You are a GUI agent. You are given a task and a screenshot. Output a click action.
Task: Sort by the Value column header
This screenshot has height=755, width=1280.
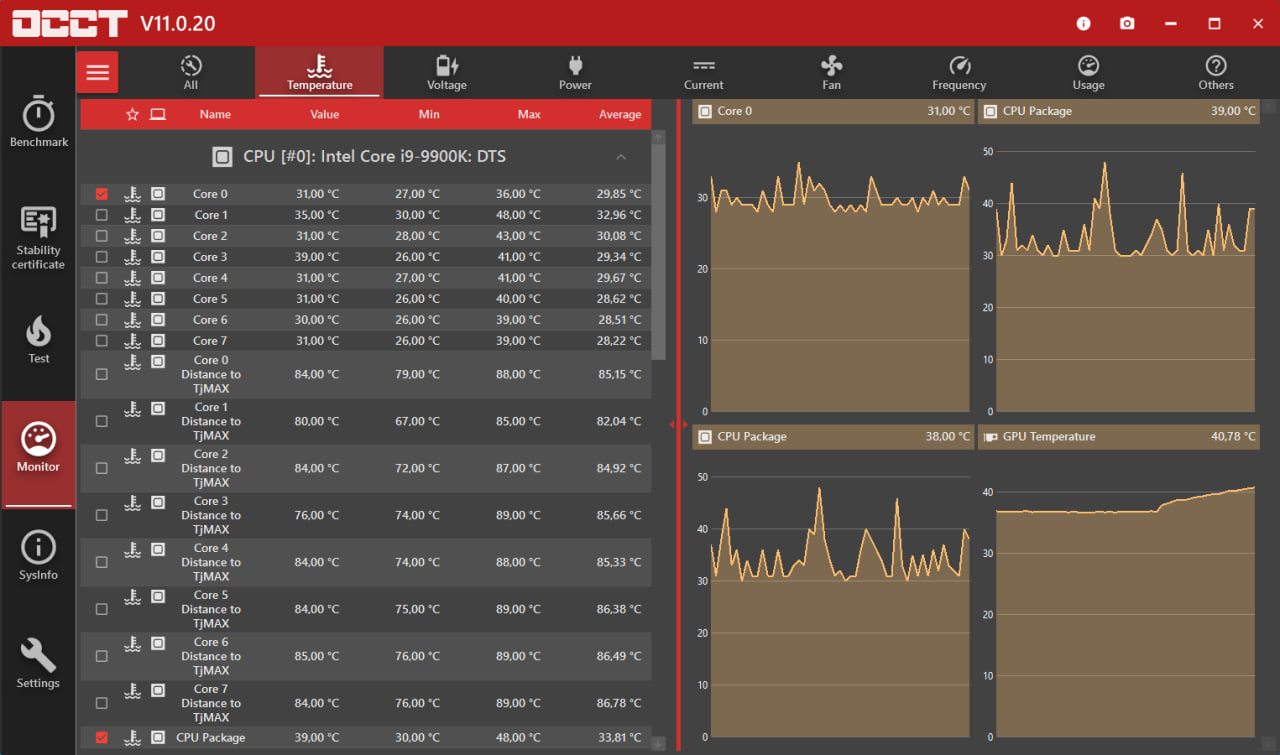click(x=324, y=114)
